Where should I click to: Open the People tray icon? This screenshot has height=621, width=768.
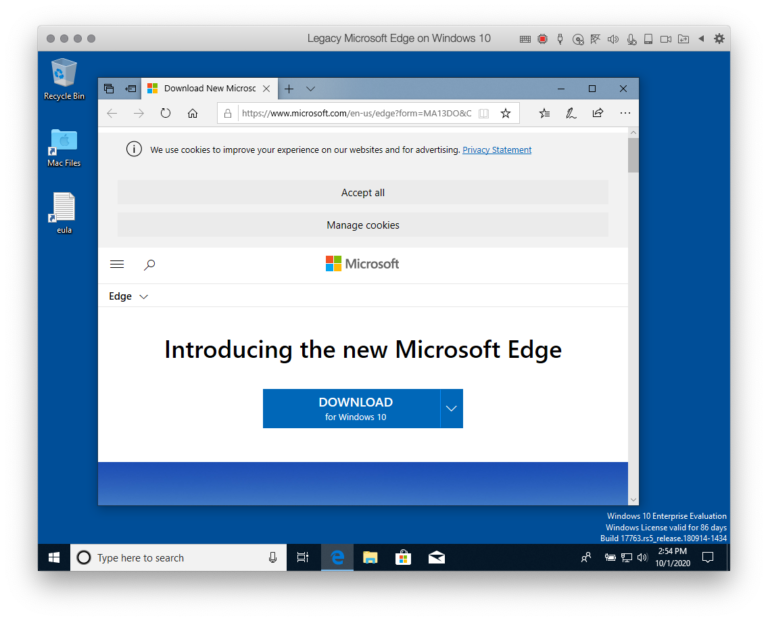click(x=586, y=557)
